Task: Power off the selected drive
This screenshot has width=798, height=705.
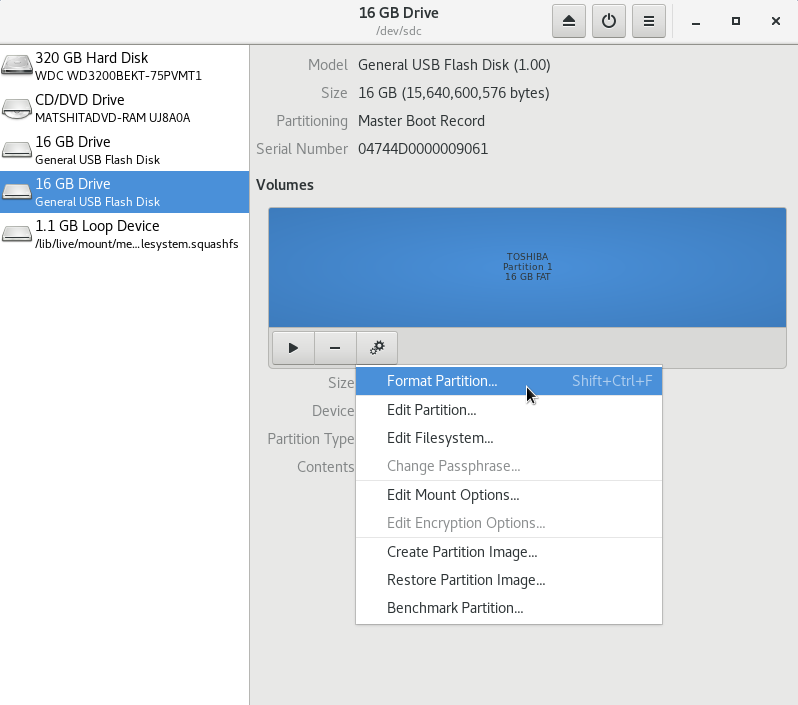Action: 609,21
